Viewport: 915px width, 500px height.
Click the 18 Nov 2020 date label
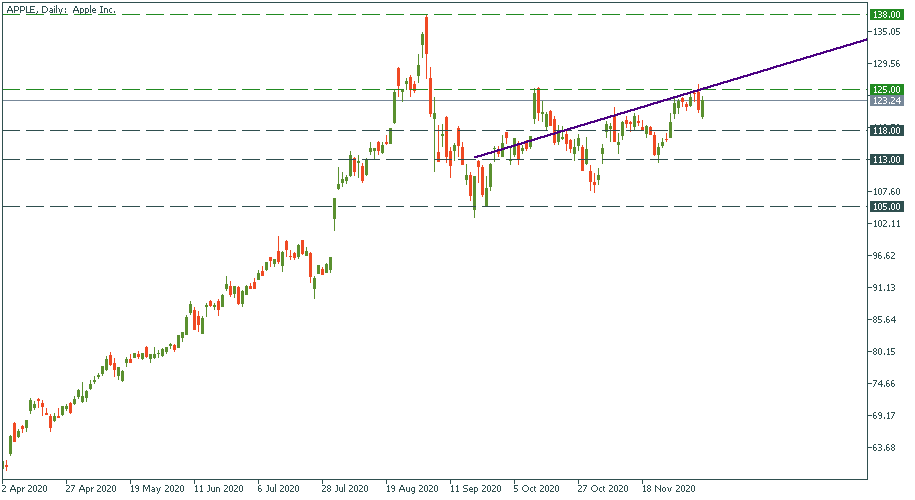667,489
